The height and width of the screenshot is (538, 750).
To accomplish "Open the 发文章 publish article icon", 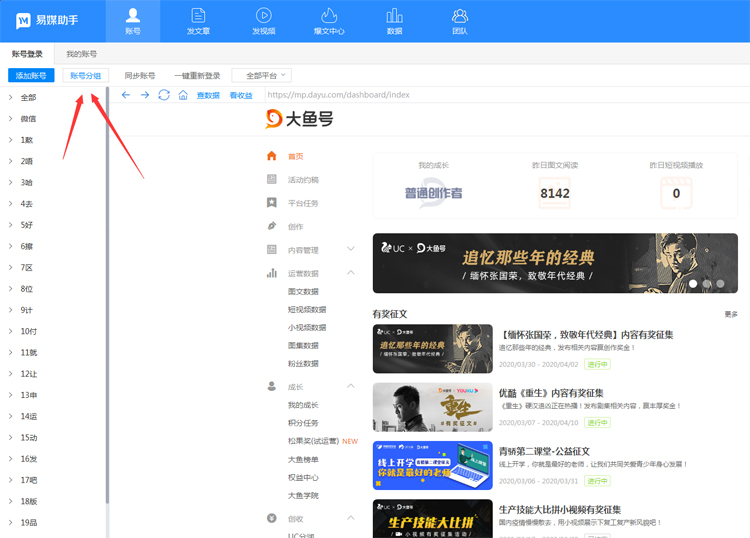I will (x=198, y=21).
